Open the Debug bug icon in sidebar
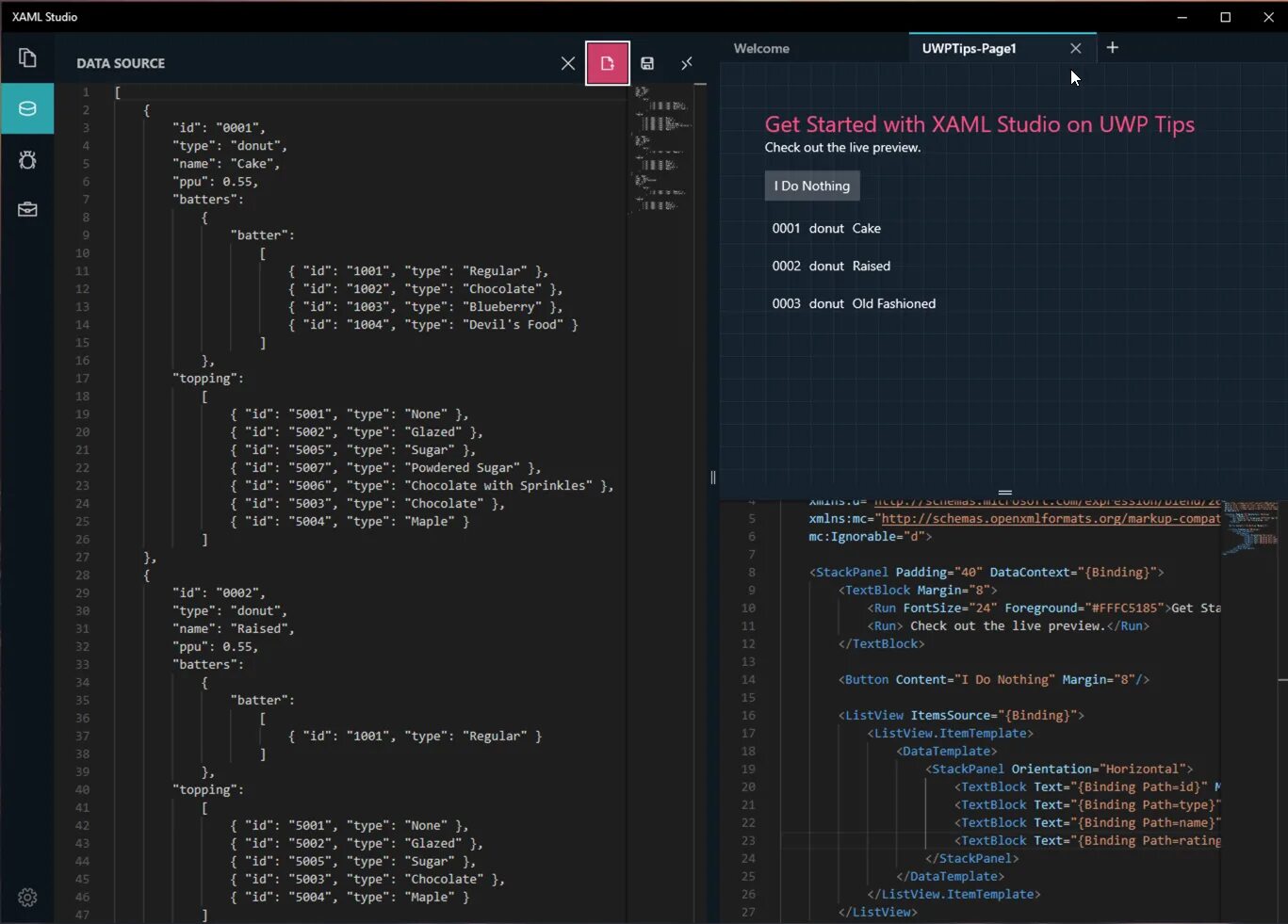The width and height of the screenshot is (1288, 924). coord(27,159)
